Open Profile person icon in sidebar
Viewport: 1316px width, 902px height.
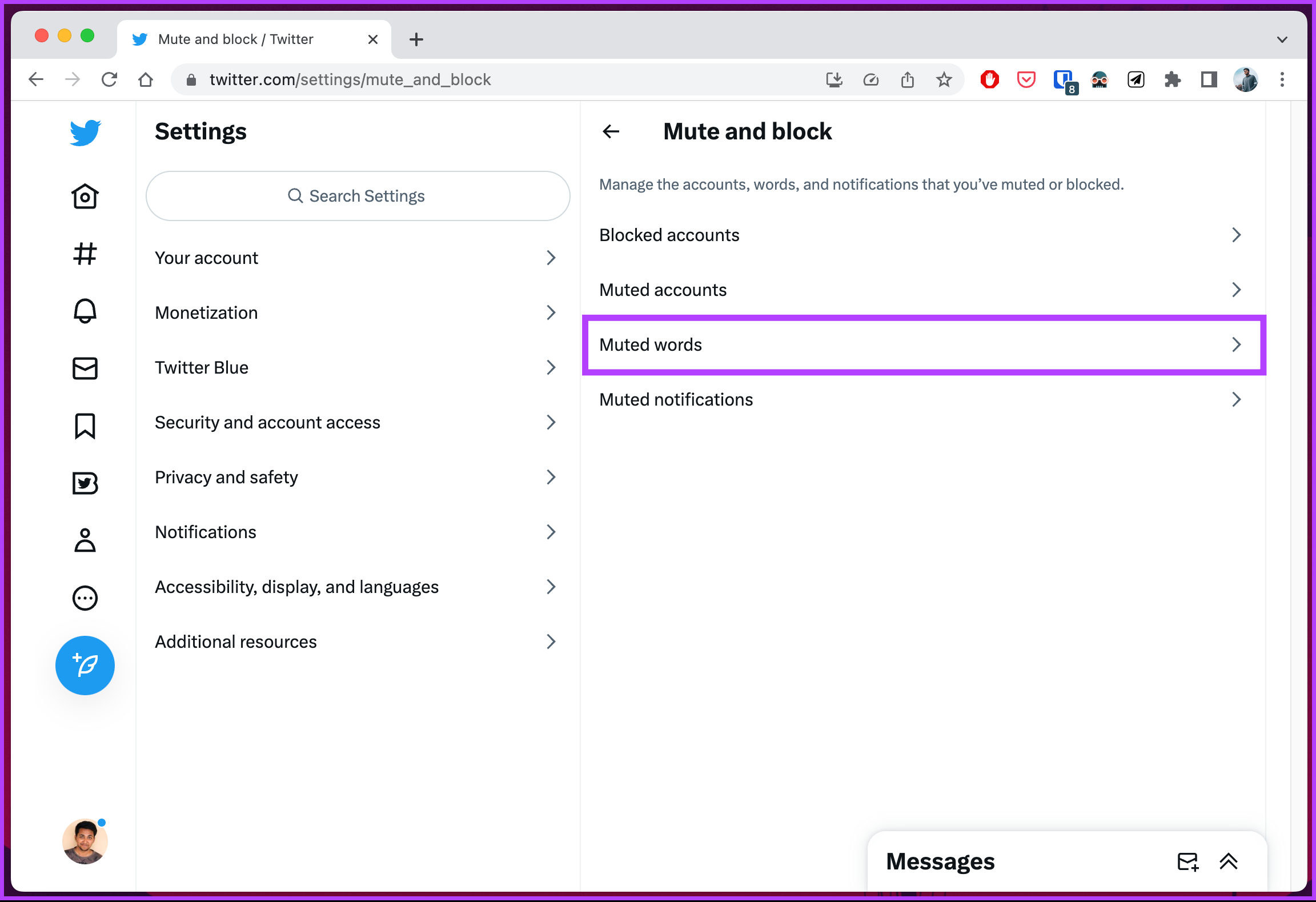[x=85, y=540]
